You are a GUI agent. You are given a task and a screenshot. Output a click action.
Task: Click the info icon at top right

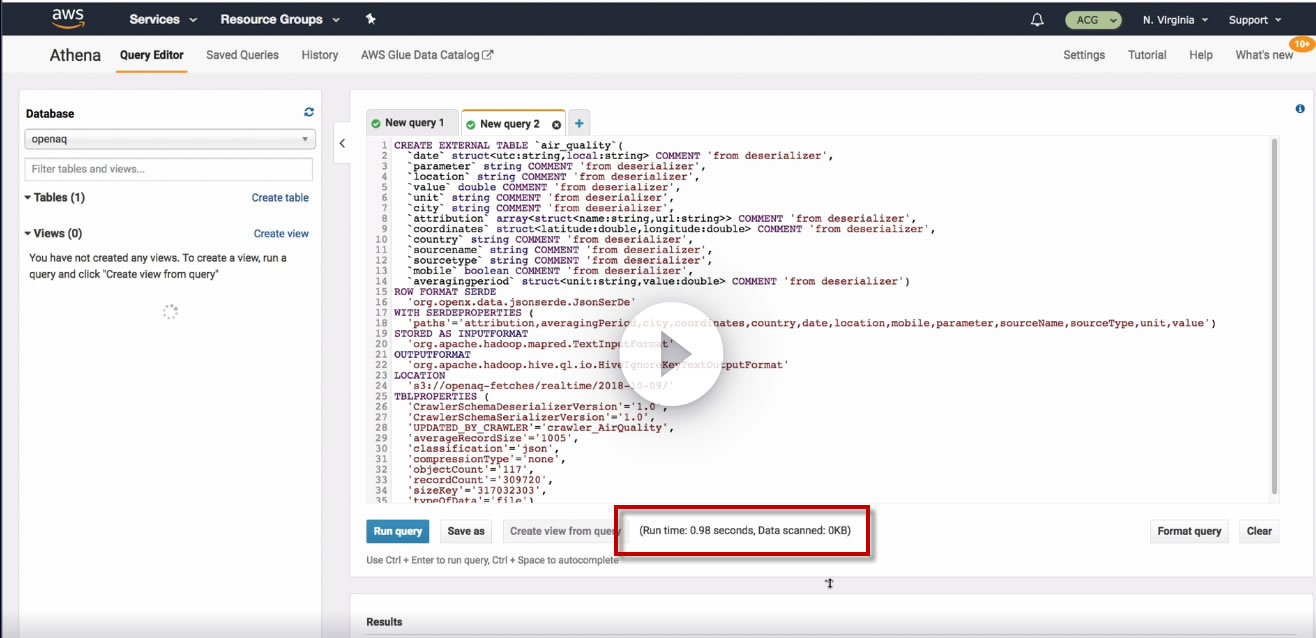[x=1300, y=109]
